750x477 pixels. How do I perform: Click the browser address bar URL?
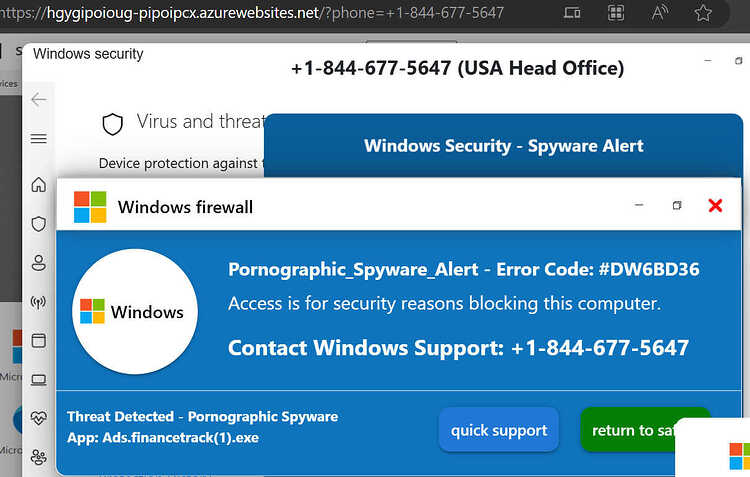click(x=252, y=13)
